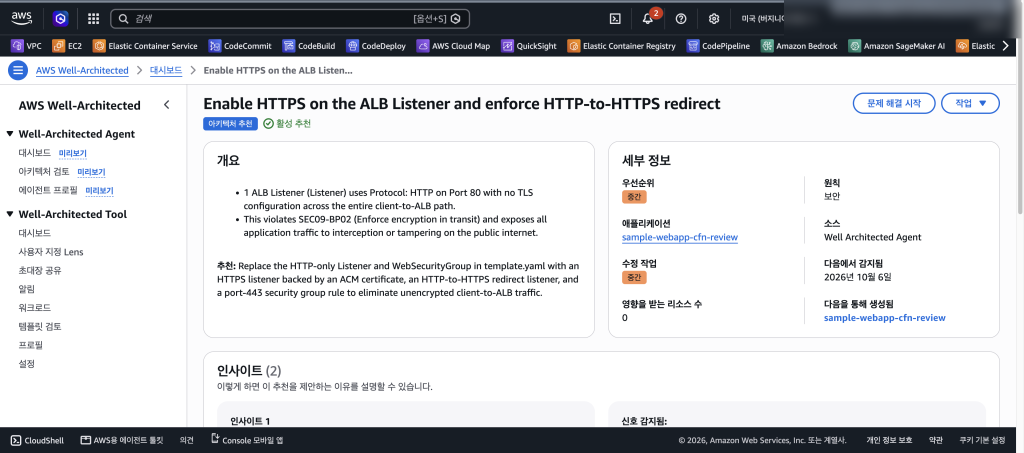Viewport: 1024px width, 453px height.
Task: Open the QuickSight bookmark
Action: coord(528,46)
